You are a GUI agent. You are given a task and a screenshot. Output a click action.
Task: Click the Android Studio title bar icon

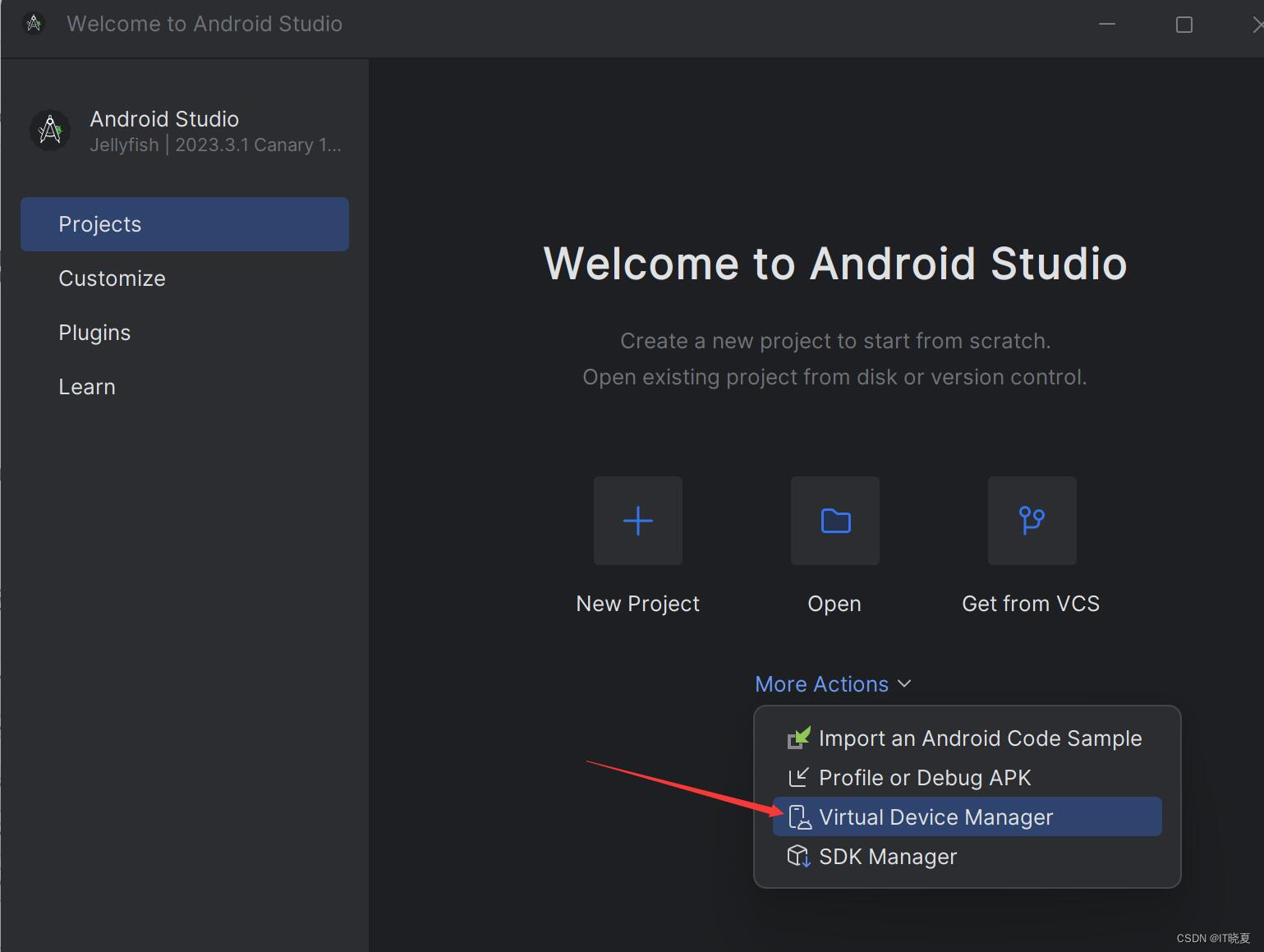click(x=34, y=23)
